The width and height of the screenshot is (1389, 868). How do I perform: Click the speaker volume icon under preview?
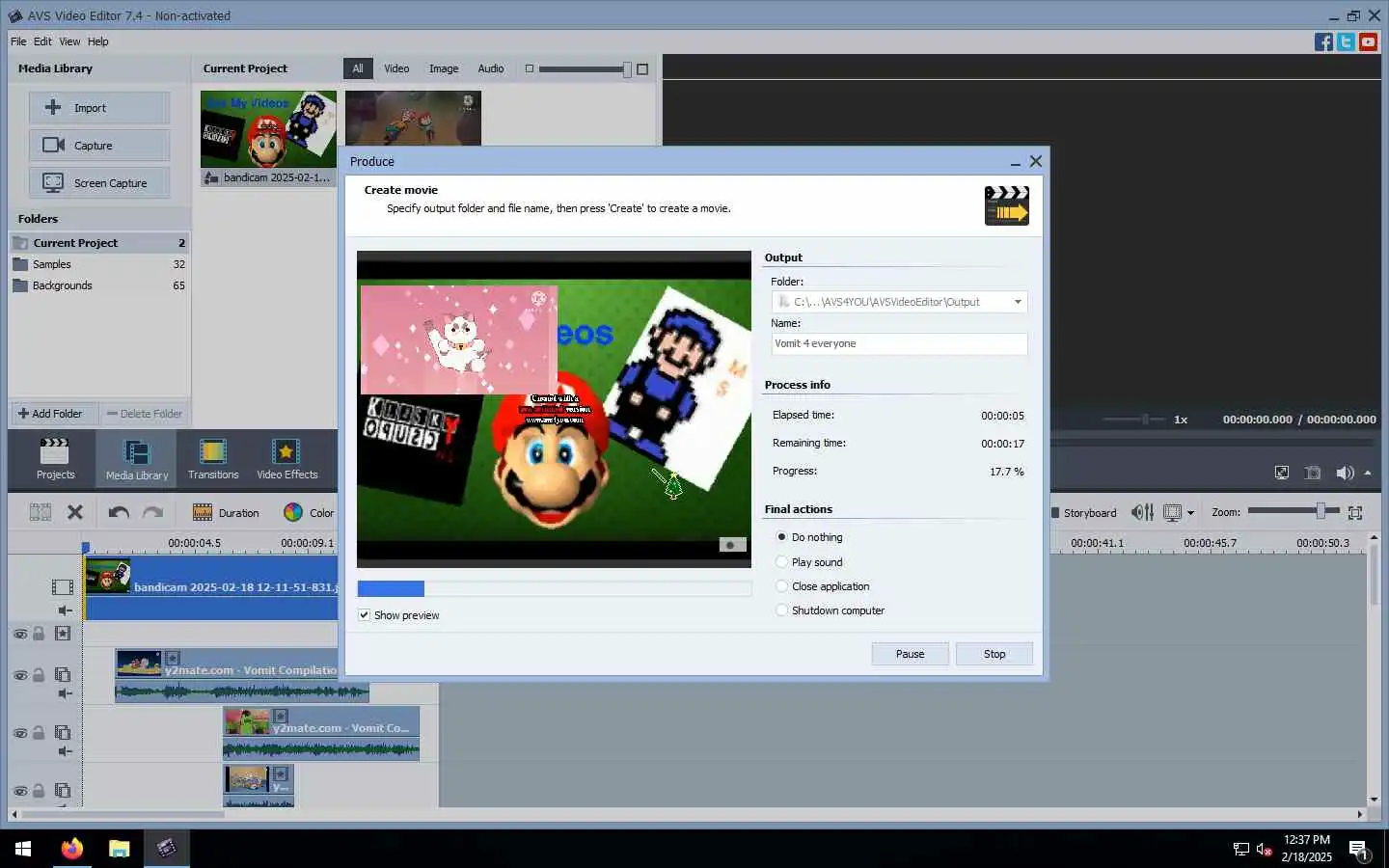click(1345, 473)
